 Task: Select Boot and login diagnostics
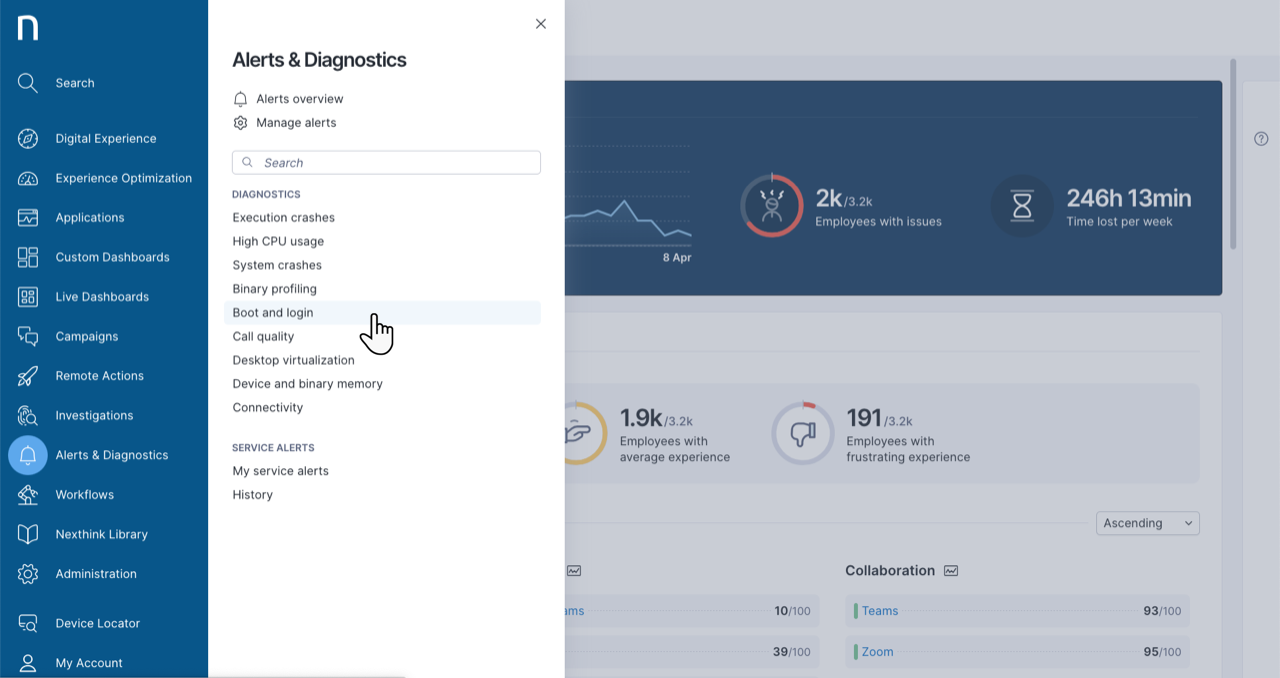pos(272,312)
